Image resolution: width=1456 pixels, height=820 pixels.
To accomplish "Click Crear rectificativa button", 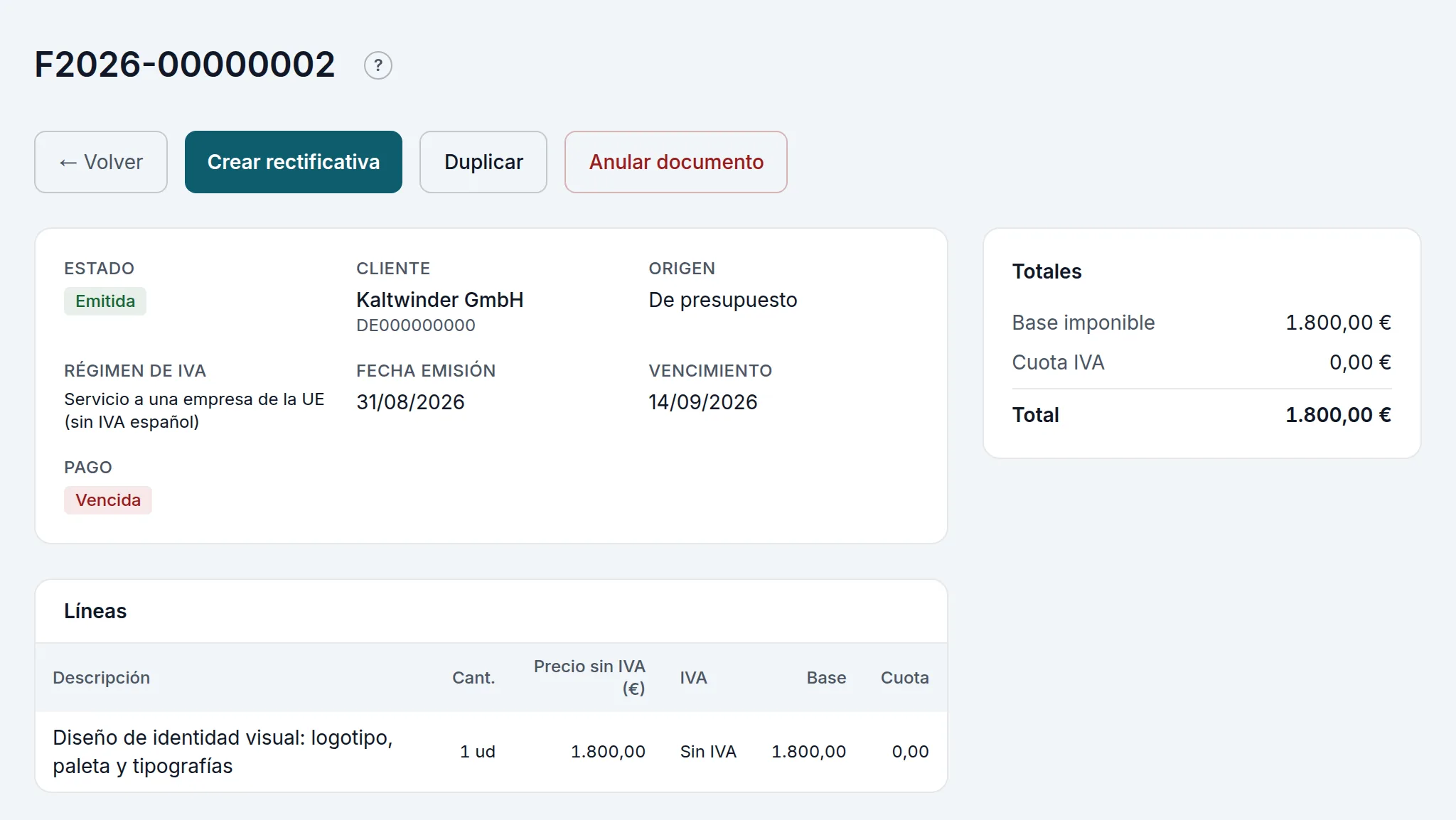I will pos(294,162).
